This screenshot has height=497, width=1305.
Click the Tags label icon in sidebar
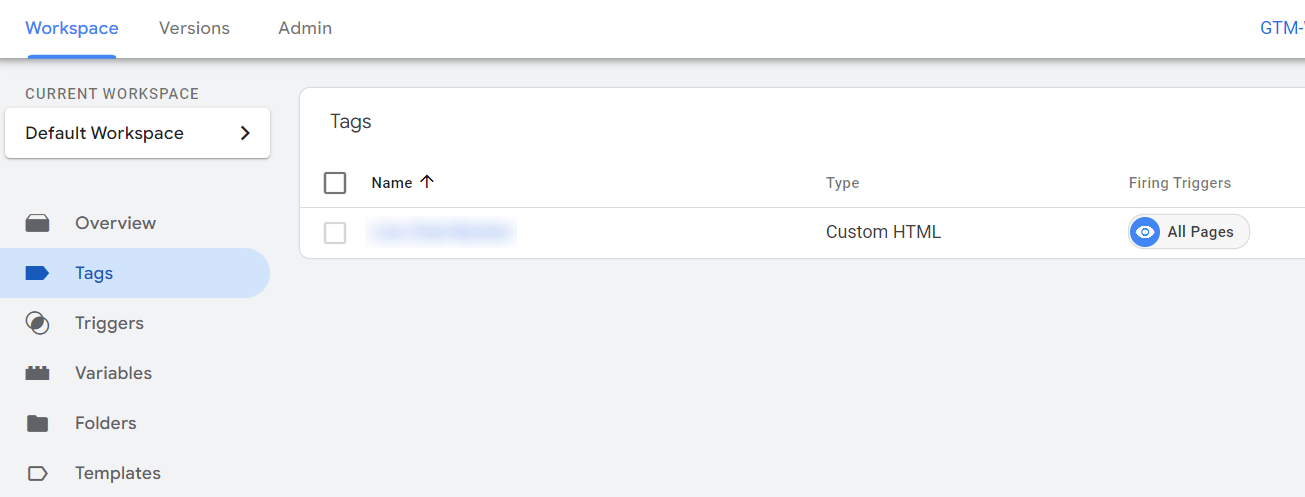point(38,273)
